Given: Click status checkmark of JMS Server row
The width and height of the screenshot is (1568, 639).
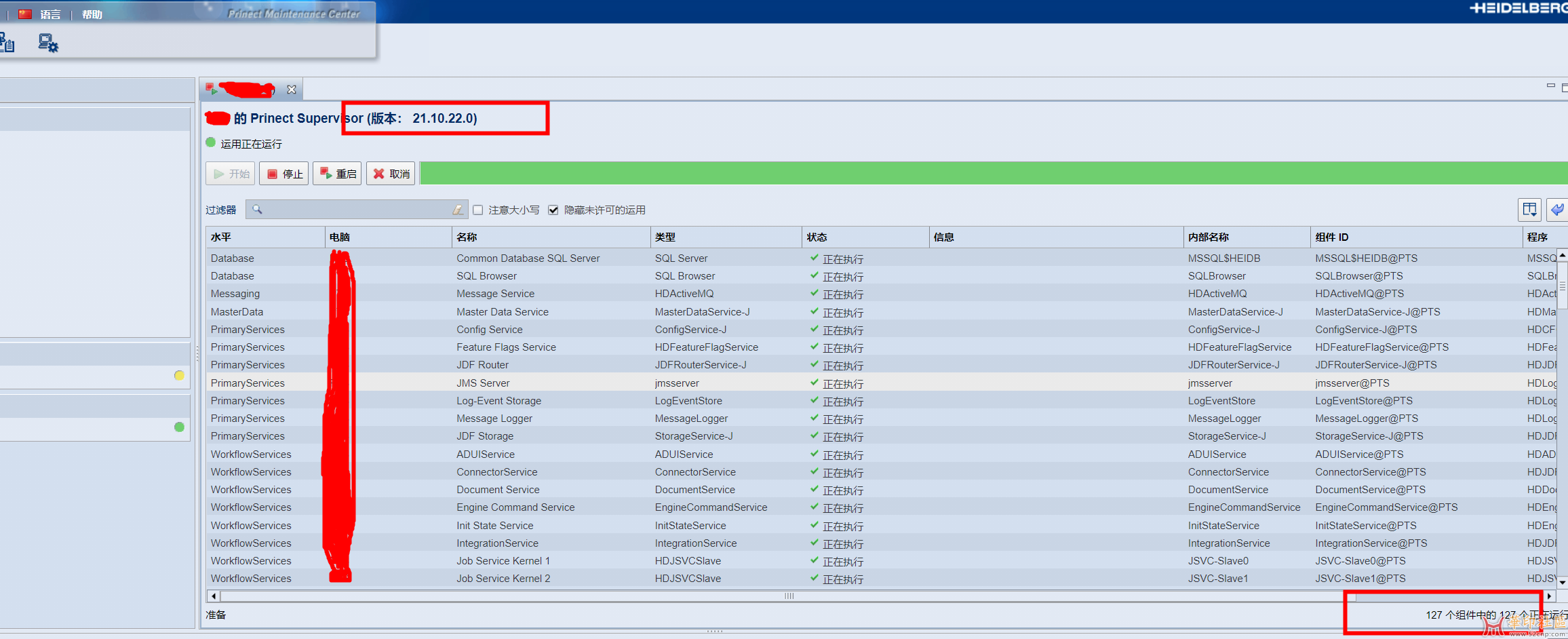Looking at the screenshot, I should tap(815, 383).
